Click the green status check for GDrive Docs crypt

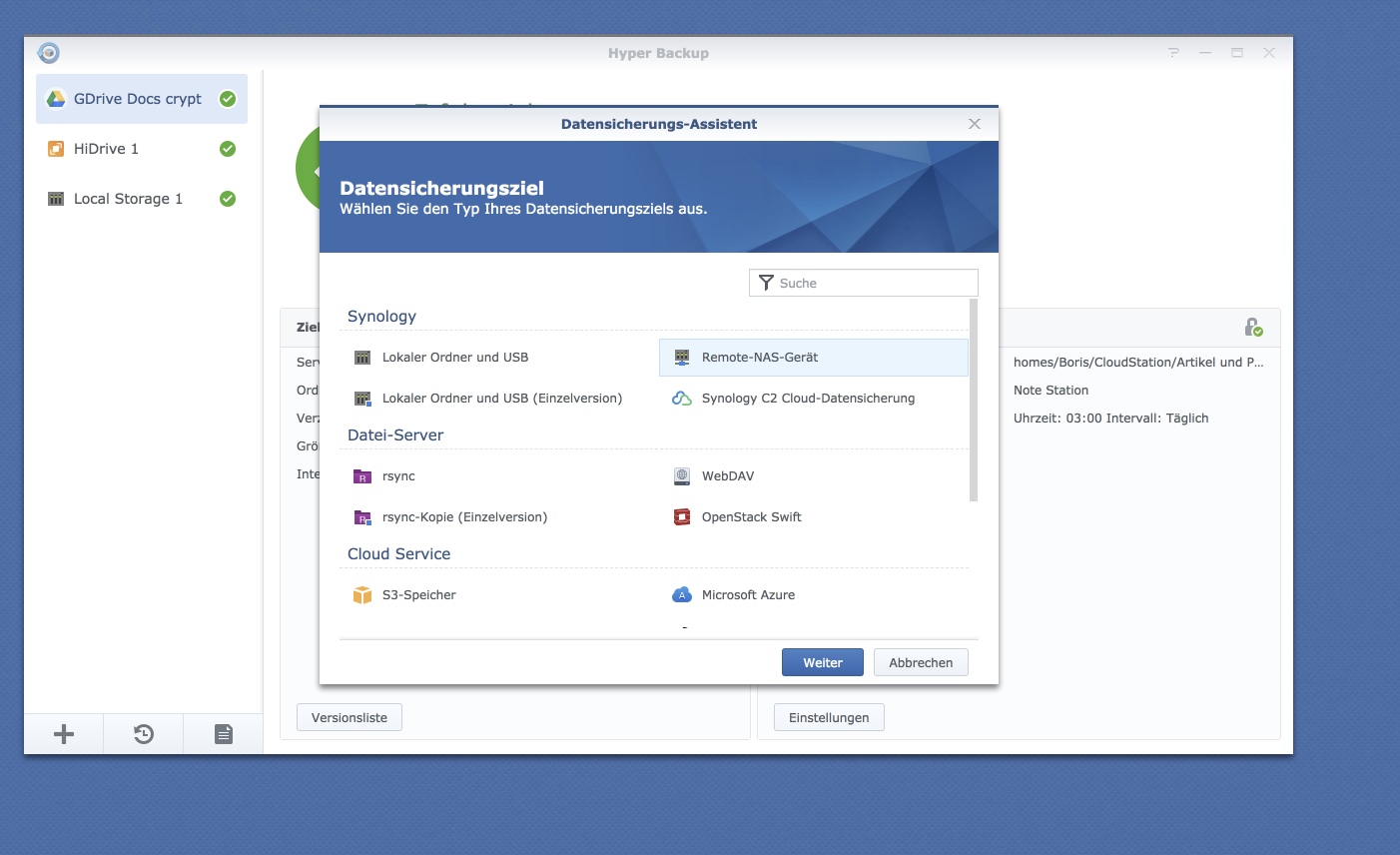point(228,99)
